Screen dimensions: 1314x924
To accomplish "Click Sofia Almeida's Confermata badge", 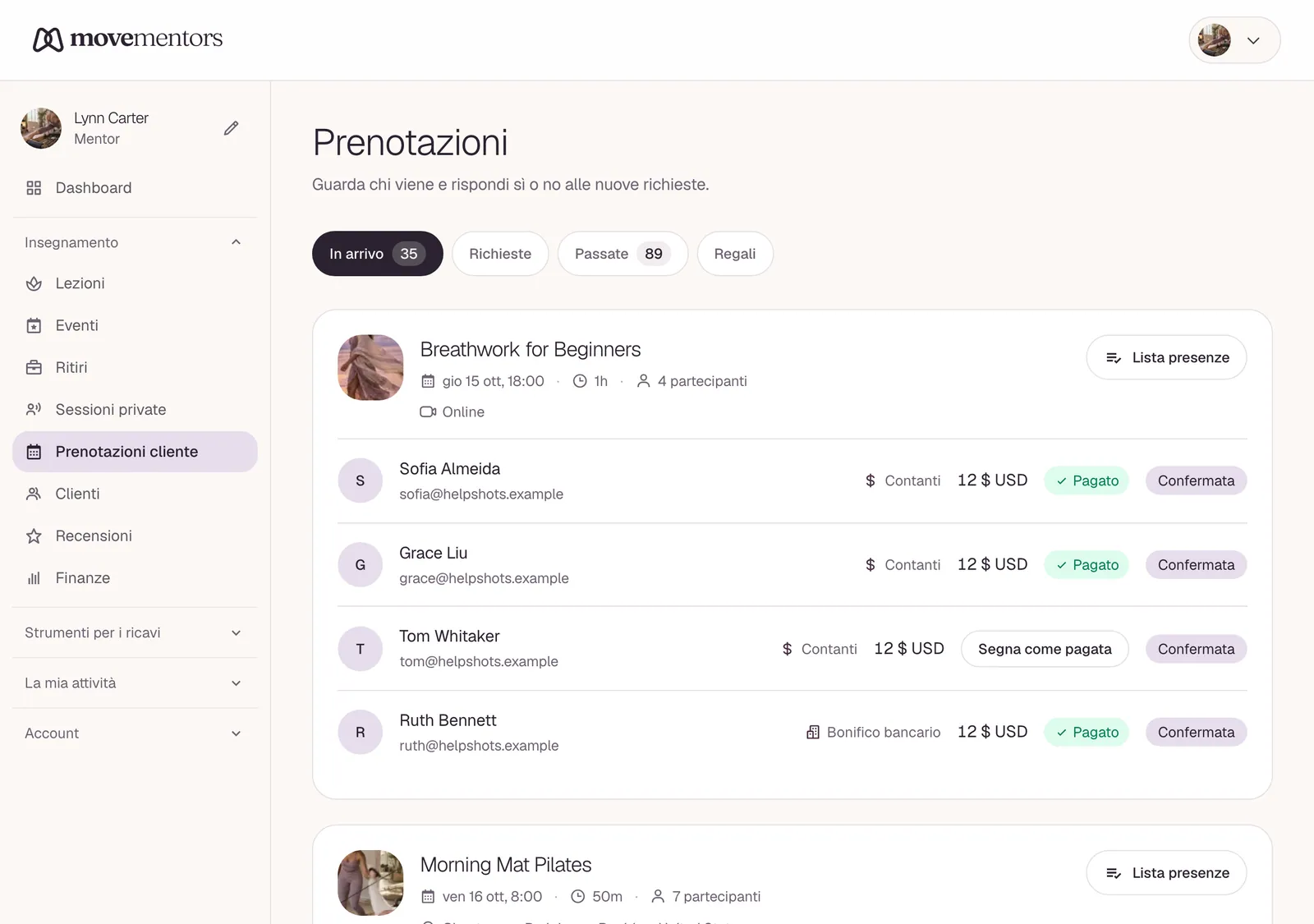I will pos(1196,480).
